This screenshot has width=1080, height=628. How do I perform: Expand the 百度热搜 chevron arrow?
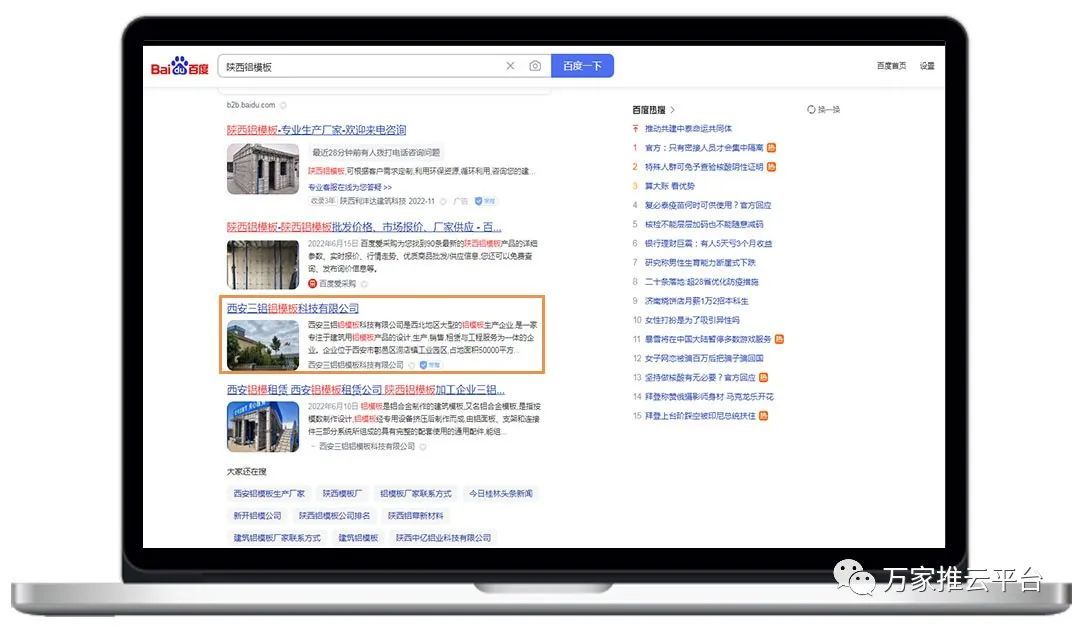pyautogui.click(x=672, y=109)
